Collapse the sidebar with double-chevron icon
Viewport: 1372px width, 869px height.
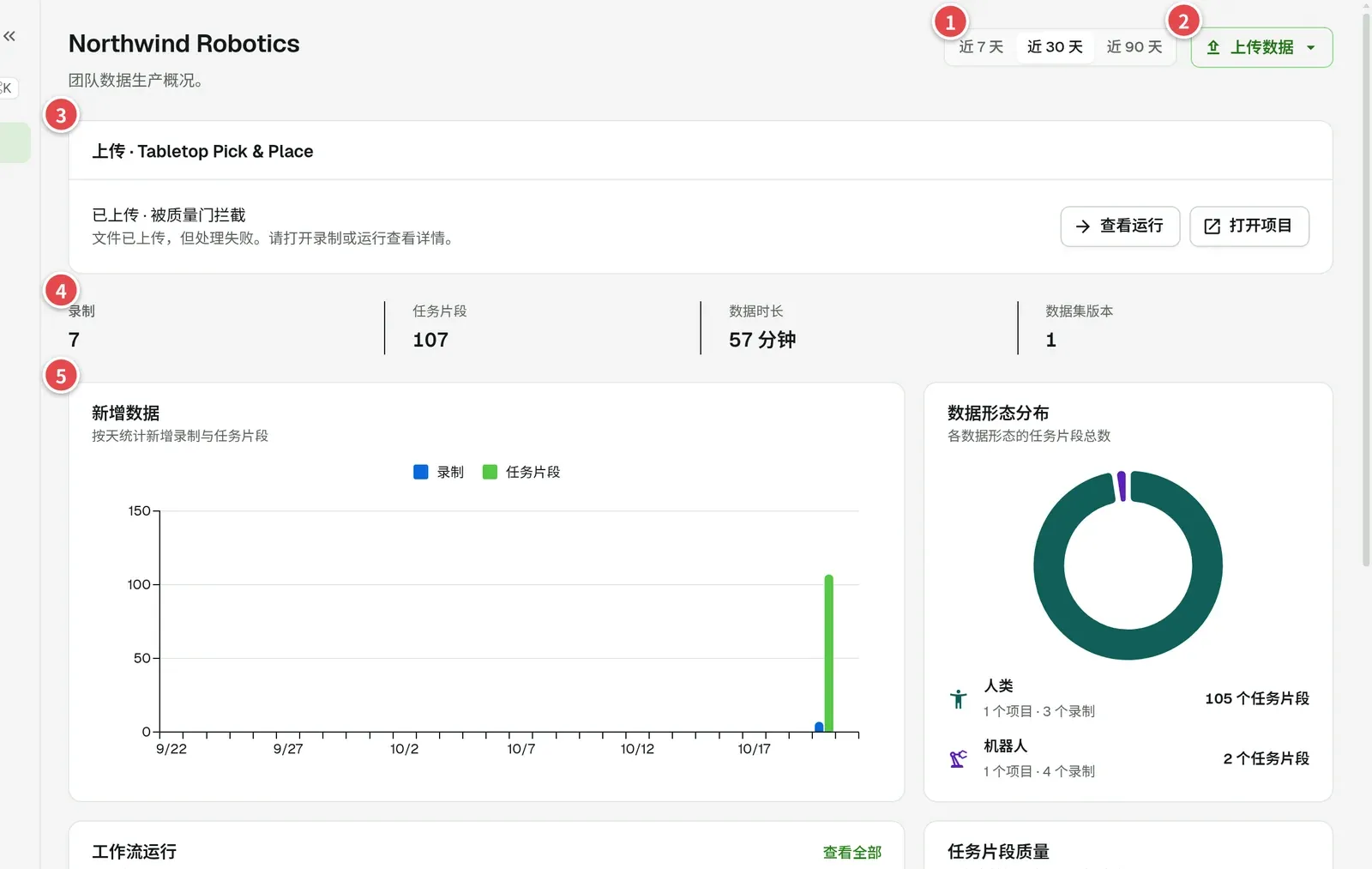click(9, 36)
